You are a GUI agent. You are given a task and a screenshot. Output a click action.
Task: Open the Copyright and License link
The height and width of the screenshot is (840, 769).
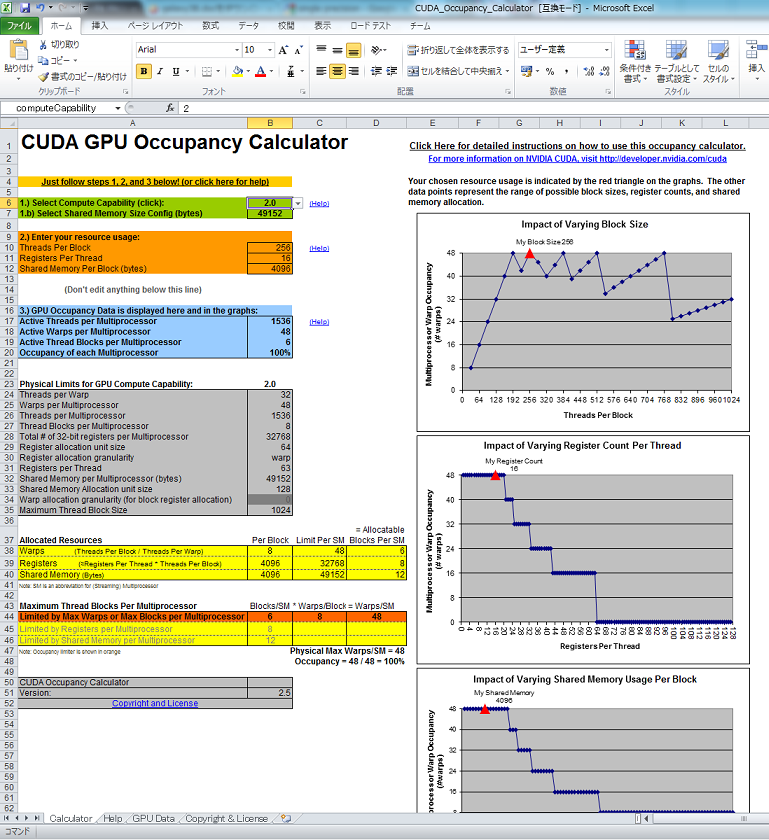[x=154, y=703]
